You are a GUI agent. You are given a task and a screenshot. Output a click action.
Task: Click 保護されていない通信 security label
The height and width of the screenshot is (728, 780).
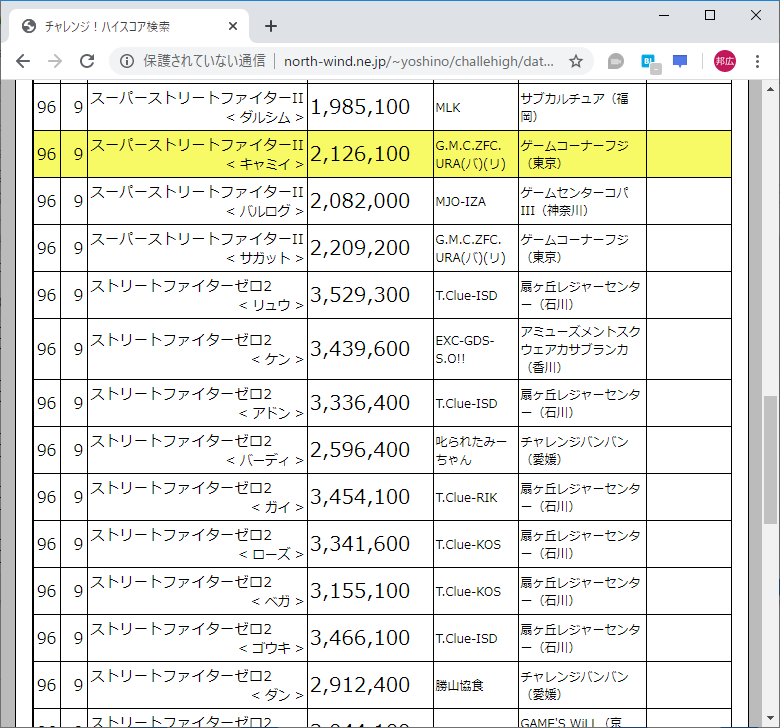click(x=204, y=61)
